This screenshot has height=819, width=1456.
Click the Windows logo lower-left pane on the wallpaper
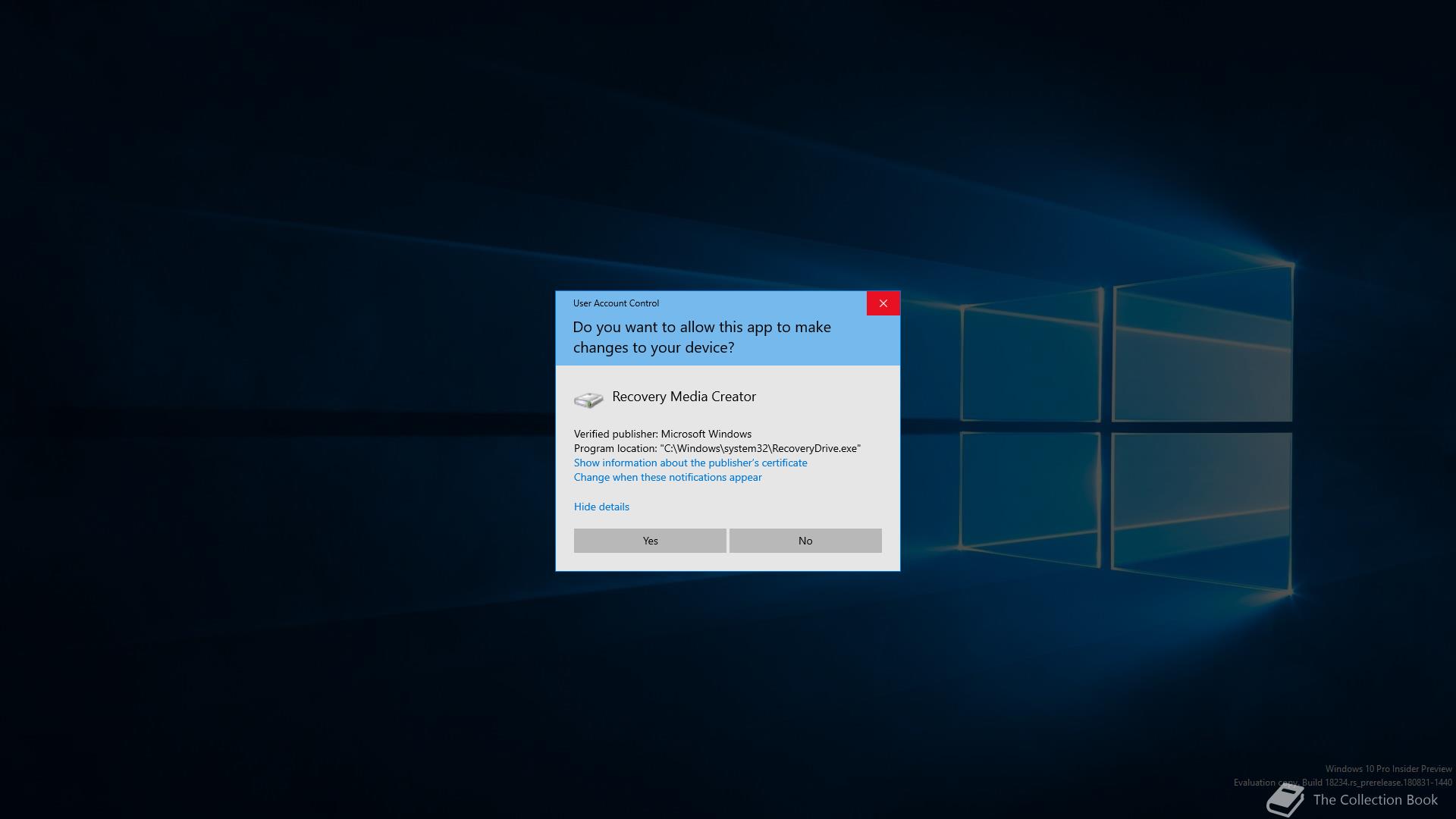[x=1030, y=497]
